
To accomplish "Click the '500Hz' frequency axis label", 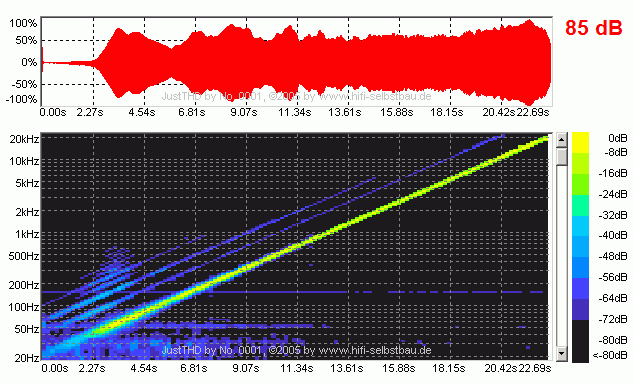I will click(x=24, y=256).
